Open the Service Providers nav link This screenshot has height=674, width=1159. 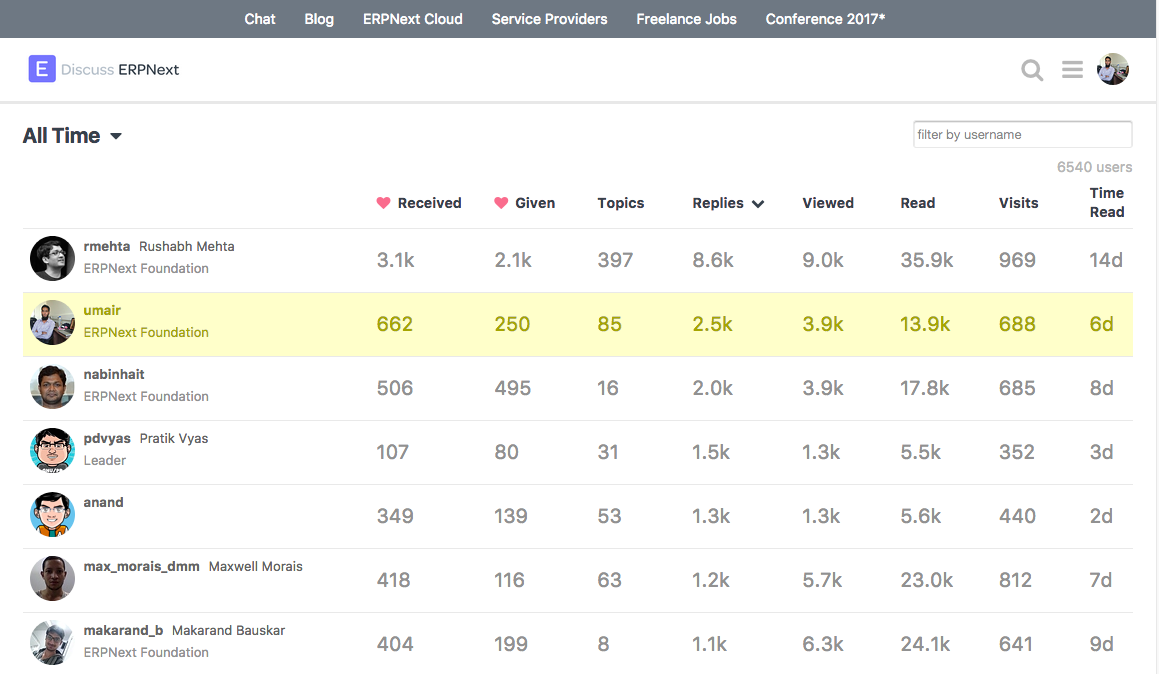[x=549, y=19]
